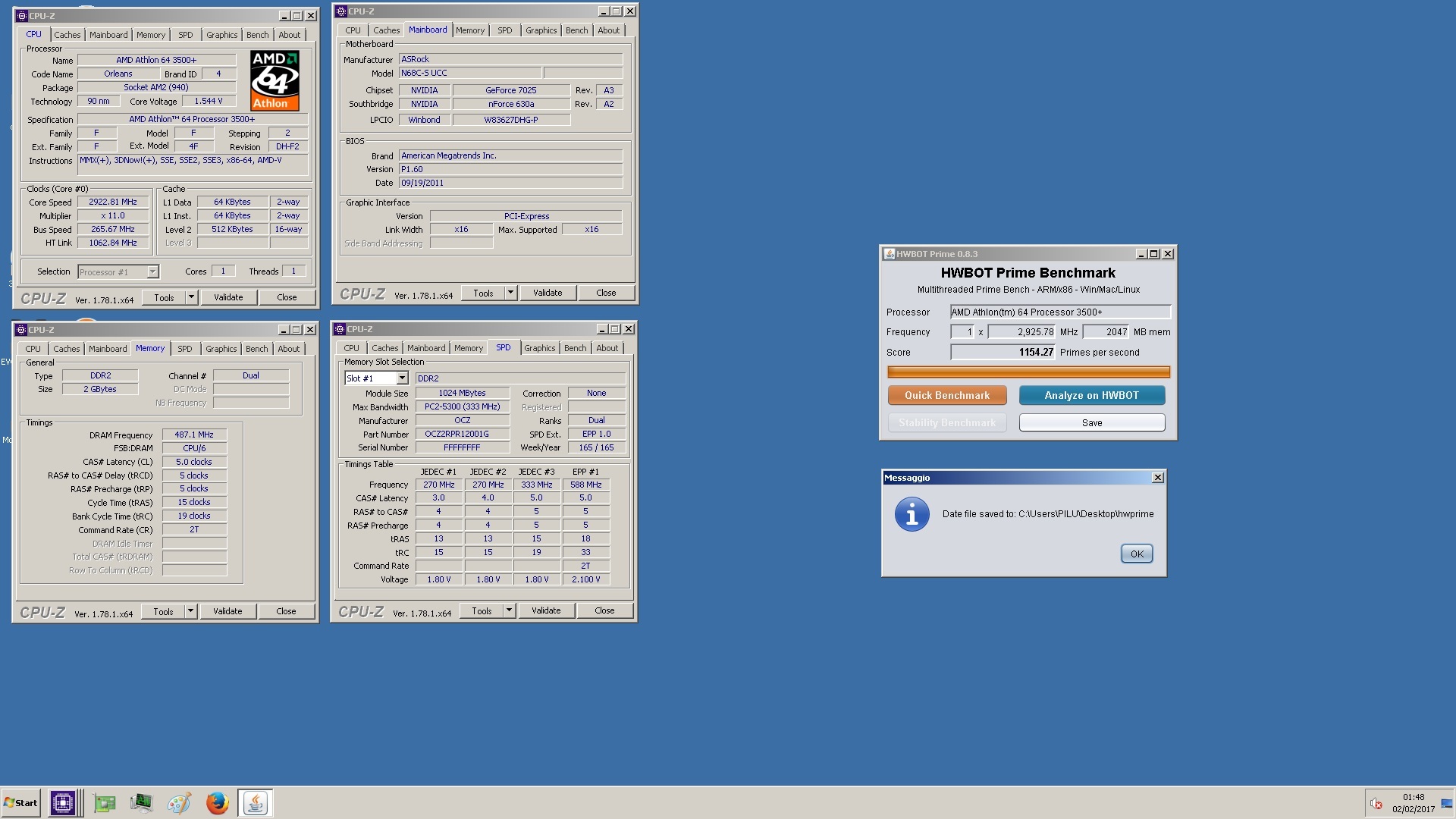The image size is (1456, 819).
Task: Click the 2,925.78 MHz frequency field
Action: (x=1022, y=332)
